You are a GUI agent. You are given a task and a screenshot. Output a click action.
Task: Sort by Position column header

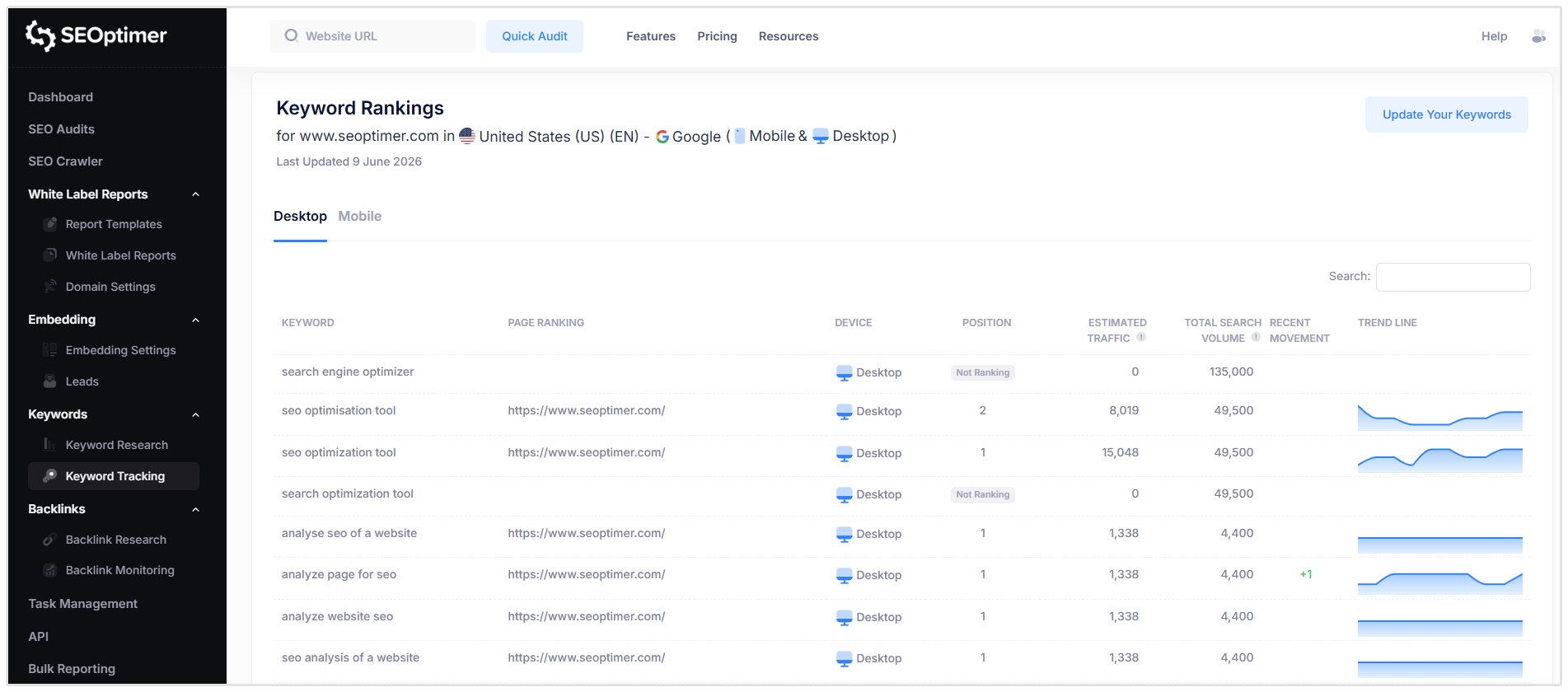point(986,323)
